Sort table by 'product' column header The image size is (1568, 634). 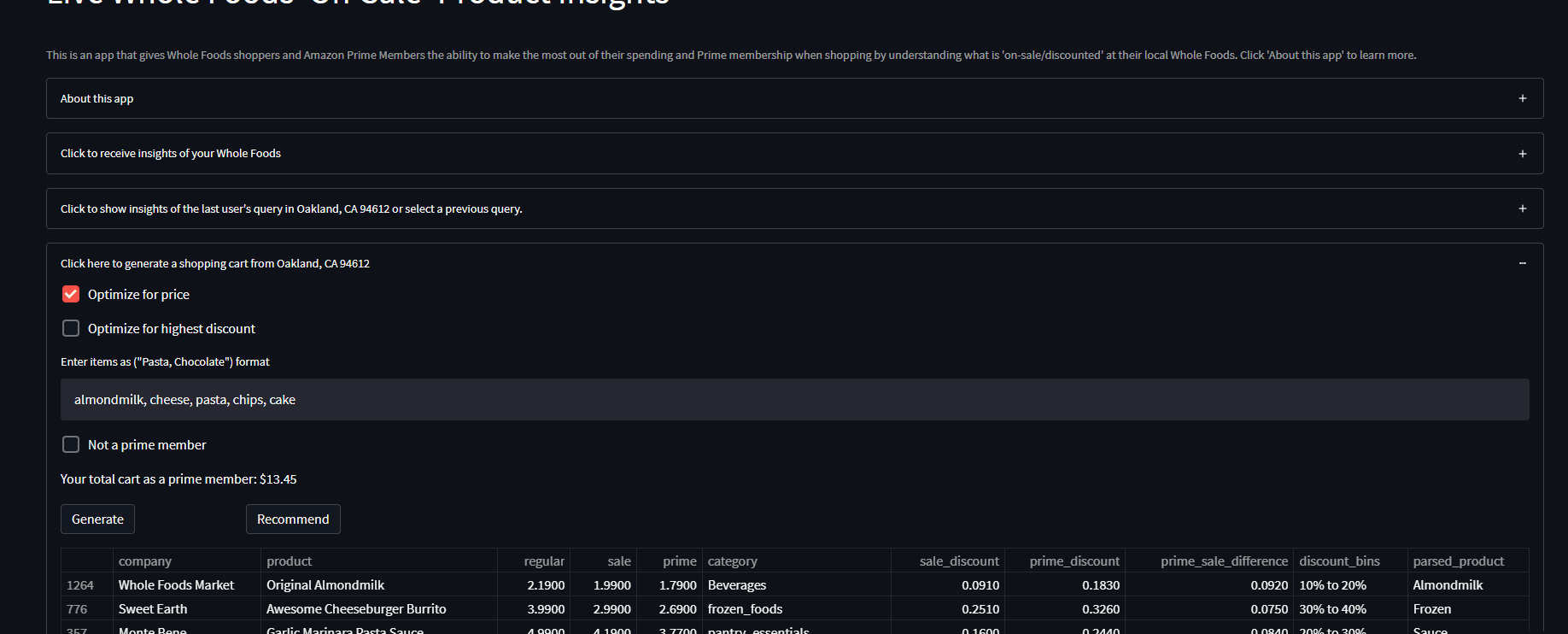[x=378, y=561]
